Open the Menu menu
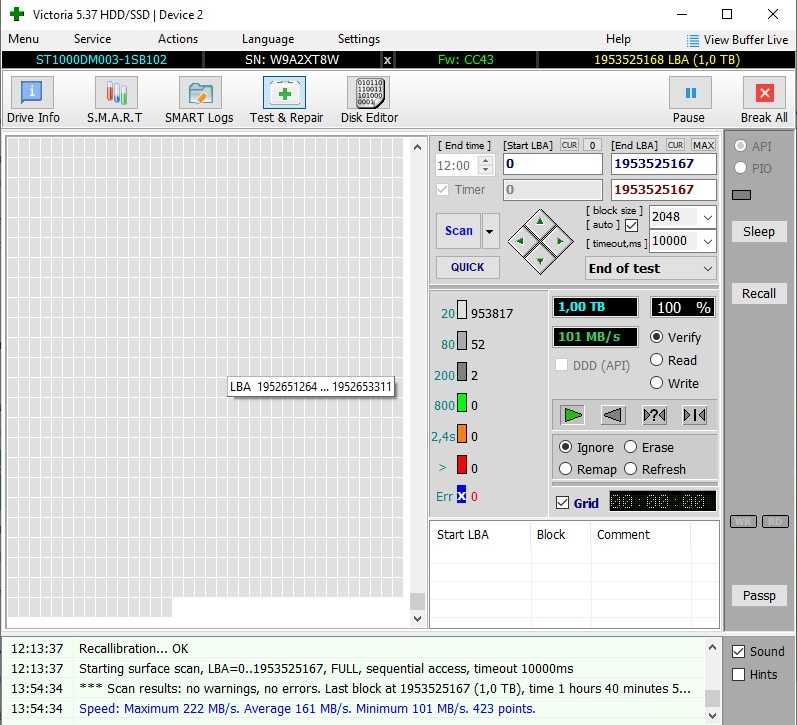This screenshot has width=797, height=725. (23, 39)
